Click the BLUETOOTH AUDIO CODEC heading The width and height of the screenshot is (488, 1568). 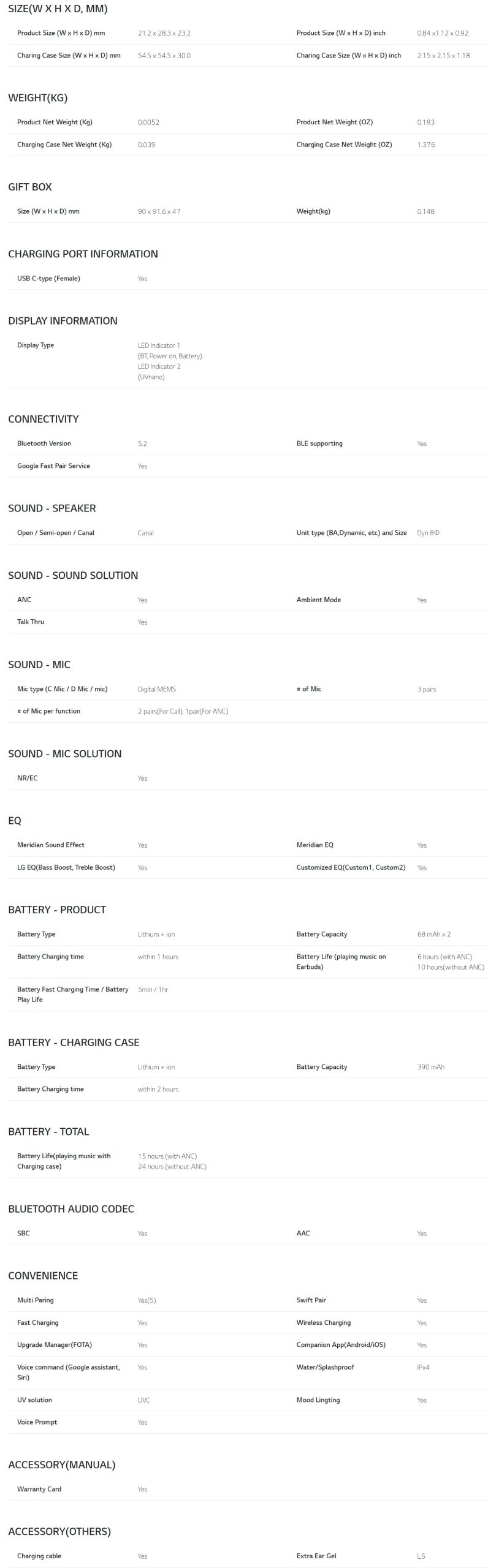point(71,1208)
